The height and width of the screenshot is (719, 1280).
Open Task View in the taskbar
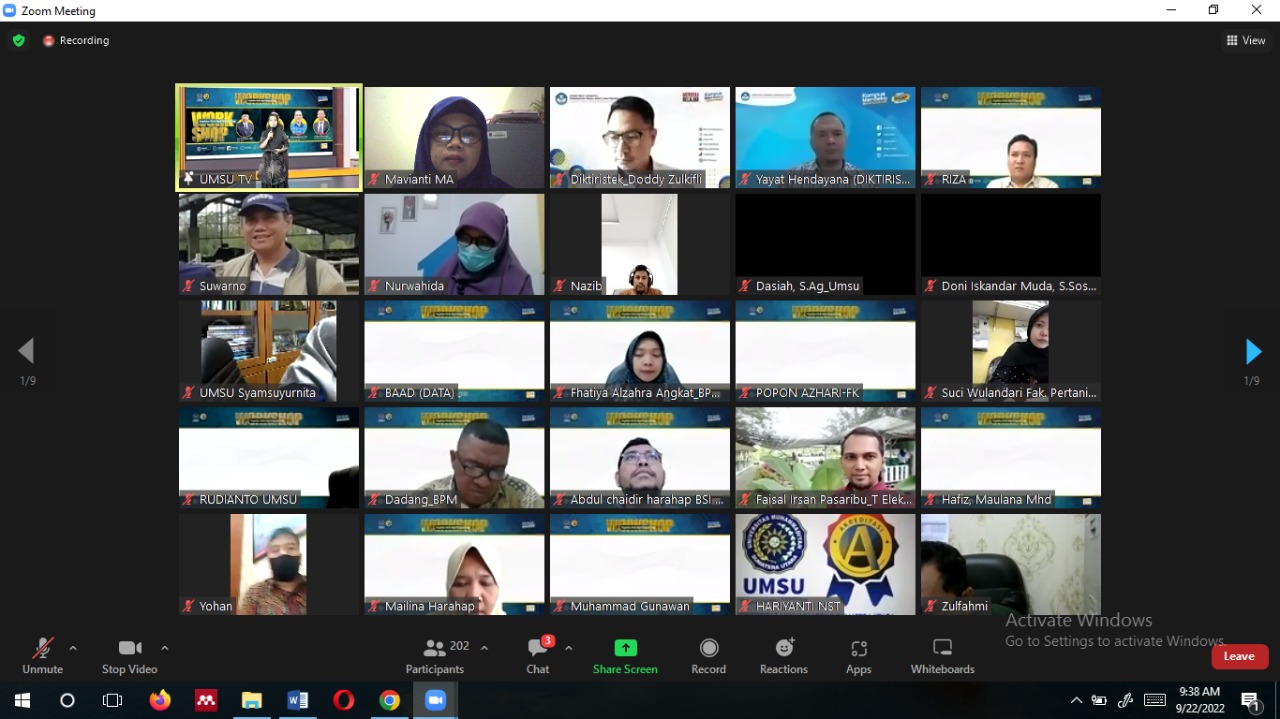[112, 700]
